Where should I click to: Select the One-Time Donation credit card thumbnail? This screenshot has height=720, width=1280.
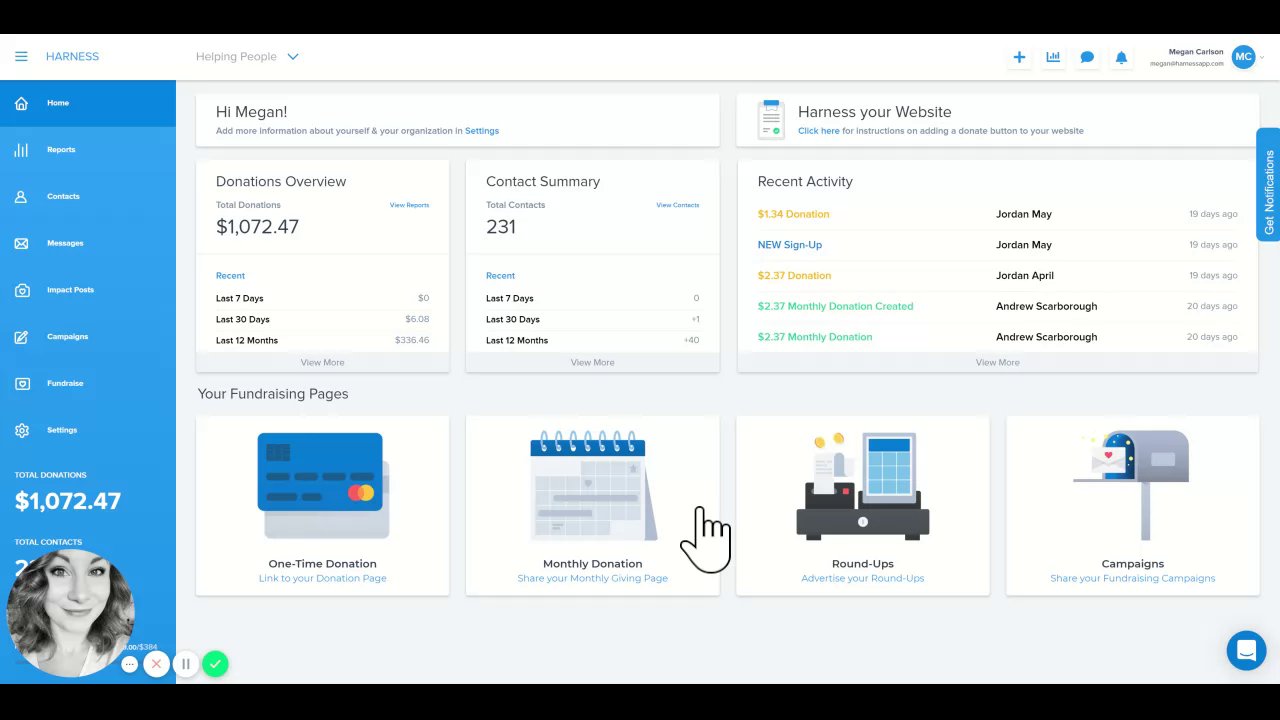(x=322, y=485)
